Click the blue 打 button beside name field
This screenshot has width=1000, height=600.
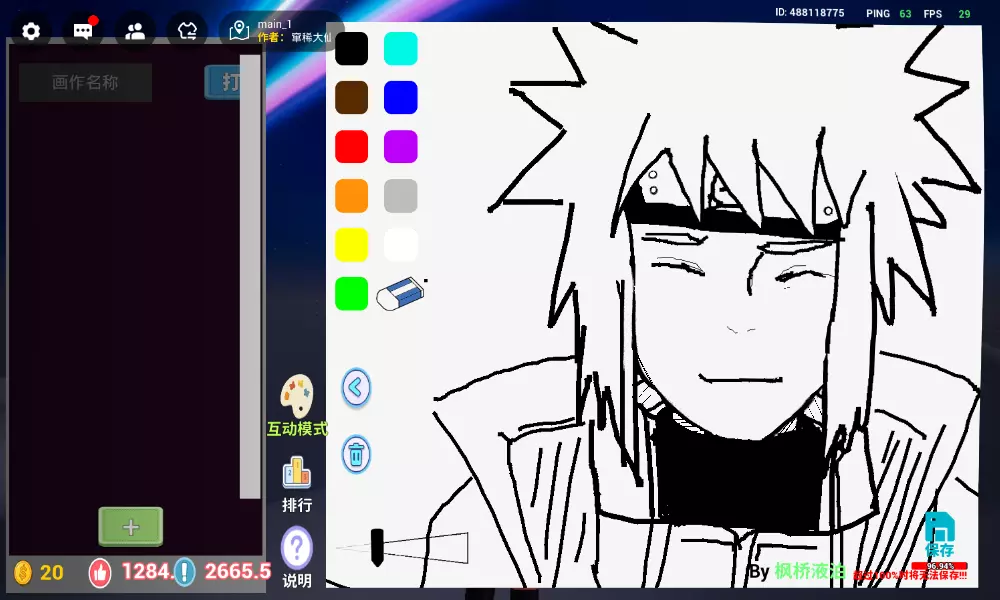223,82
